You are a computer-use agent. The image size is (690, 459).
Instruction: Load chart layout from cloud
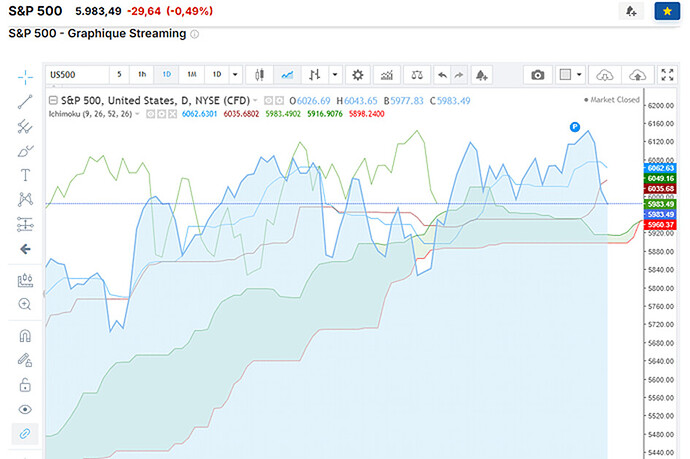[x=605, y=75]
